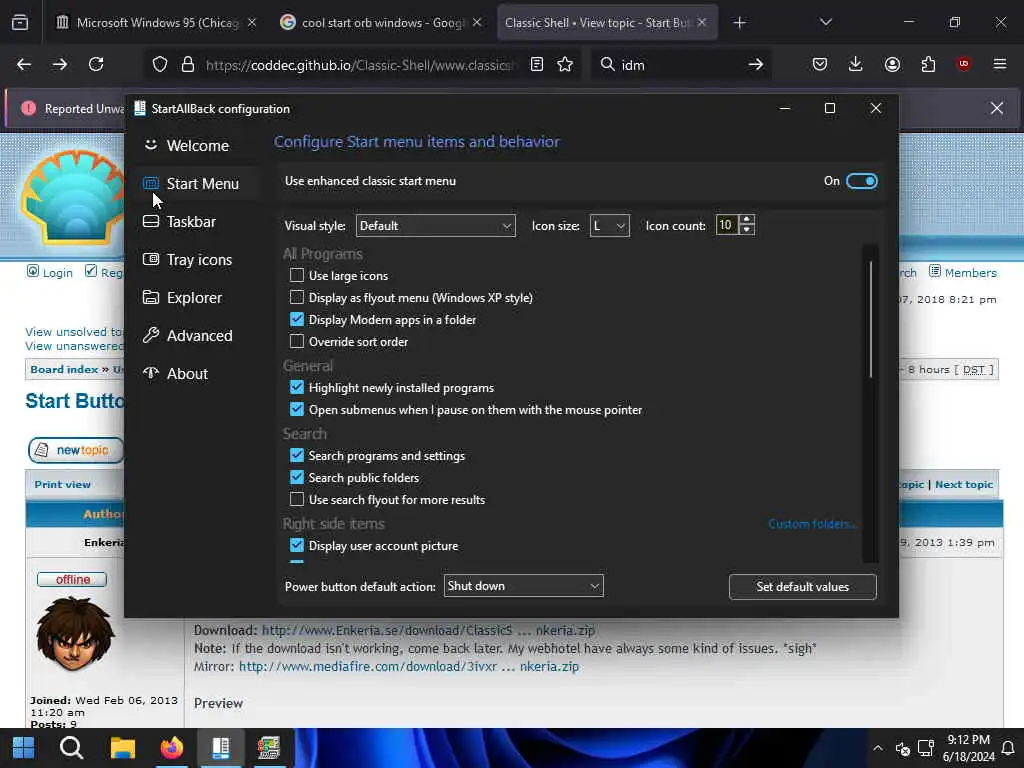Click the newtopic button
Screen dimensions: 1024x768
(x=76, y=450)
